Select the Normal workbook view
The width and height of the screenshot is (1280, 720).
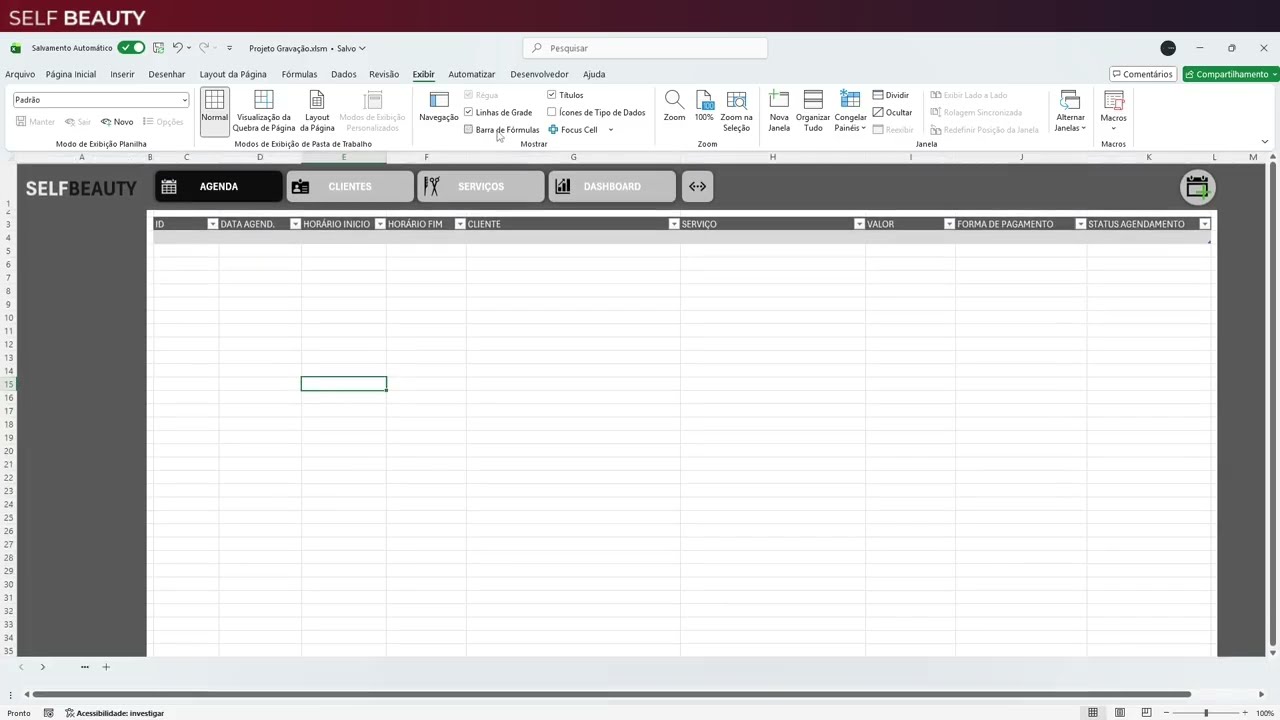click(x=214, y=111)
